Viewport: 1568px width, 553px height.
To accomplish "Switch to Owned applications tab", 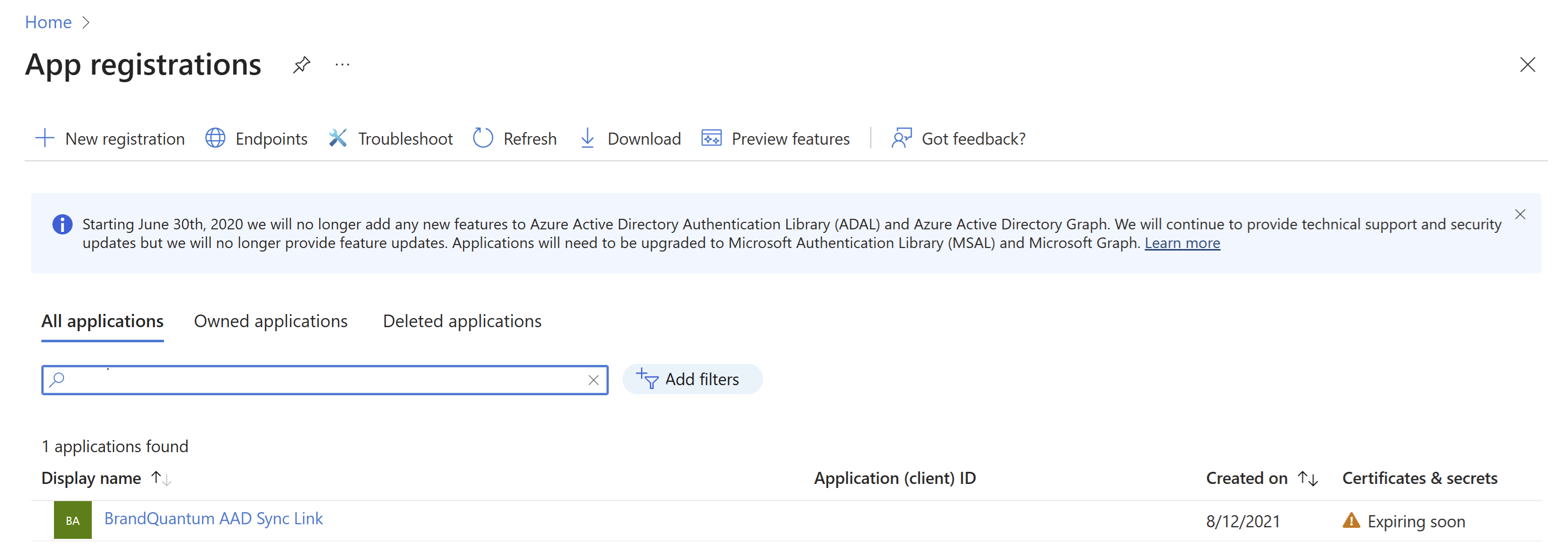I will point(270,321).
